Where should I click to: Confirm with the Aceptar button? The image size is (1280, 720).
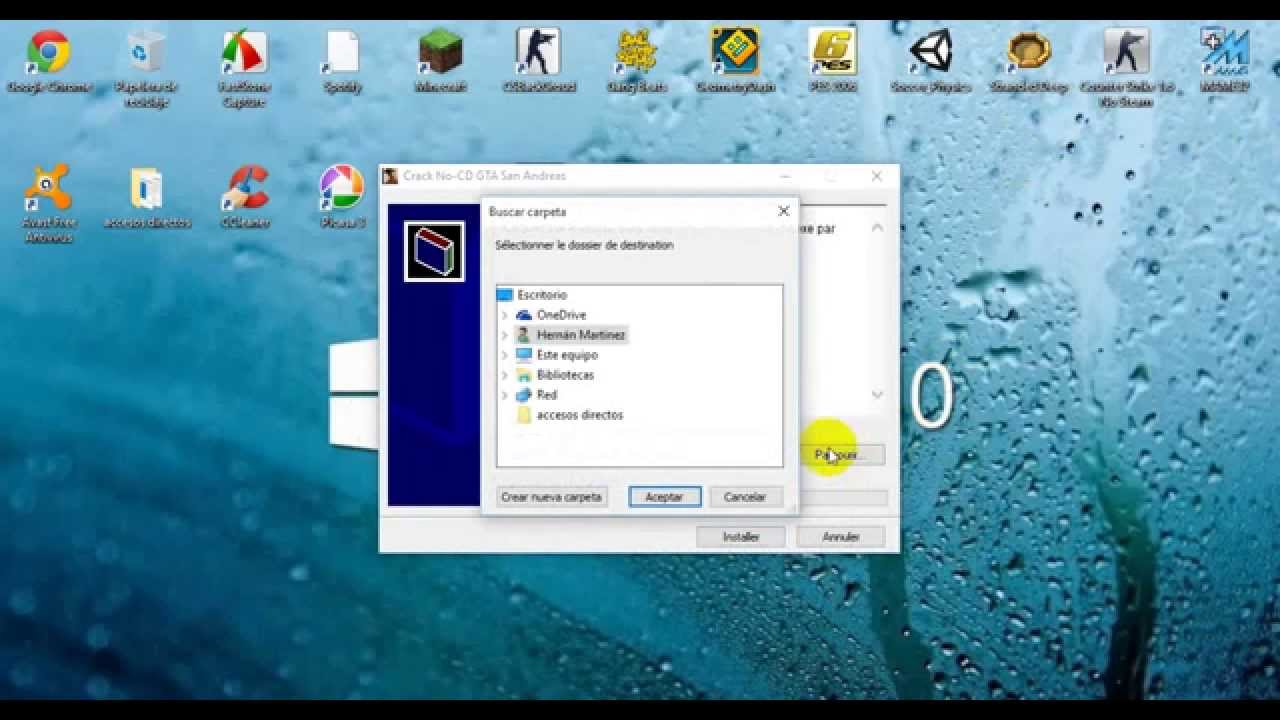pyautogui.click(x=665, y=497)
